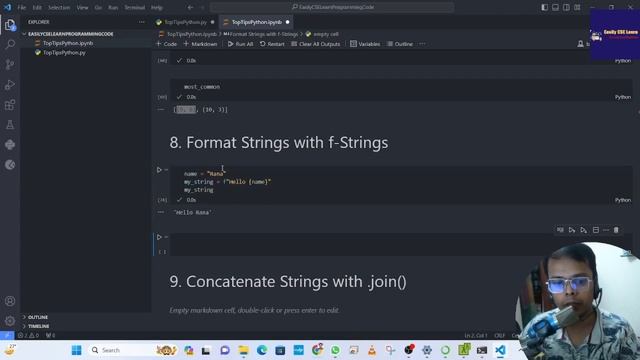Open Microsoft Edge from taskbar
This screenshot has width=640, height=360.
point(262,350)
